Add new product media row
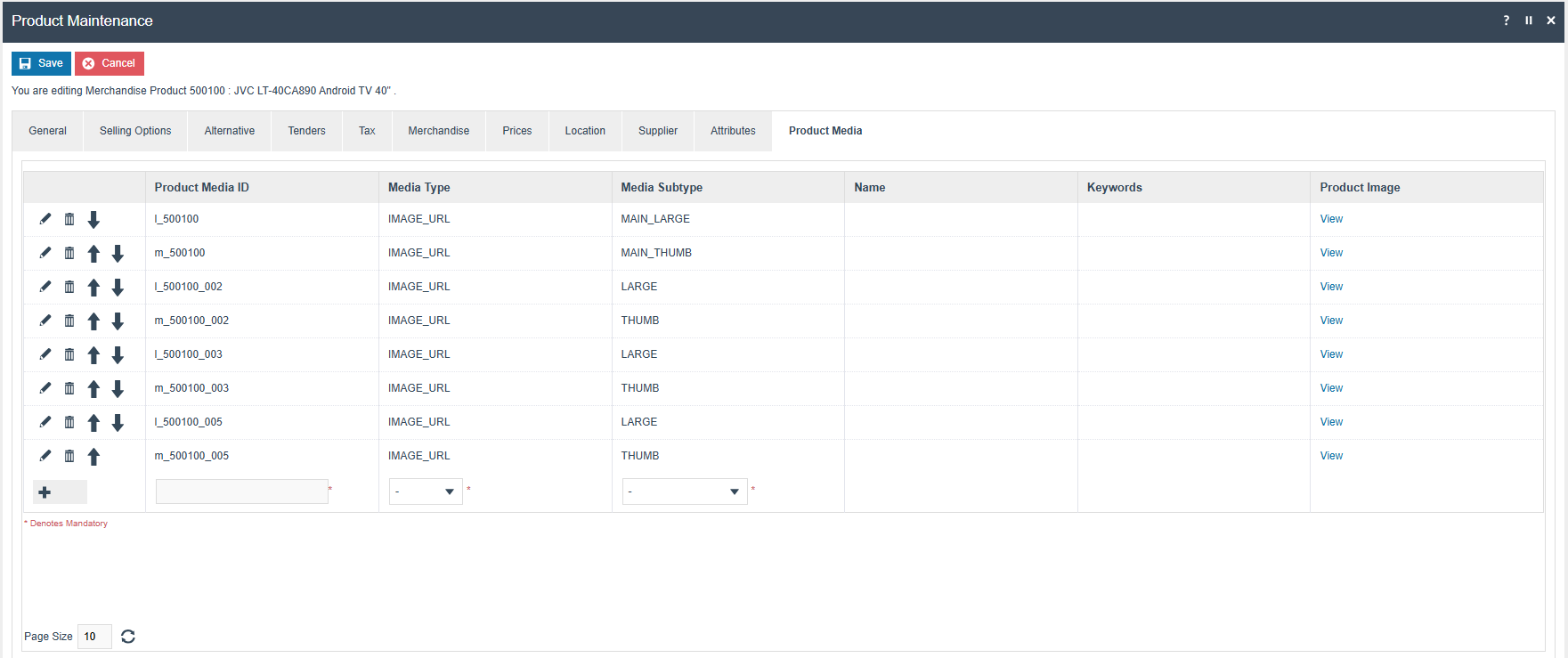Image resolution: width=1568 pixels, height=658 pixels. pyautogui.click(x=60, y=492)
